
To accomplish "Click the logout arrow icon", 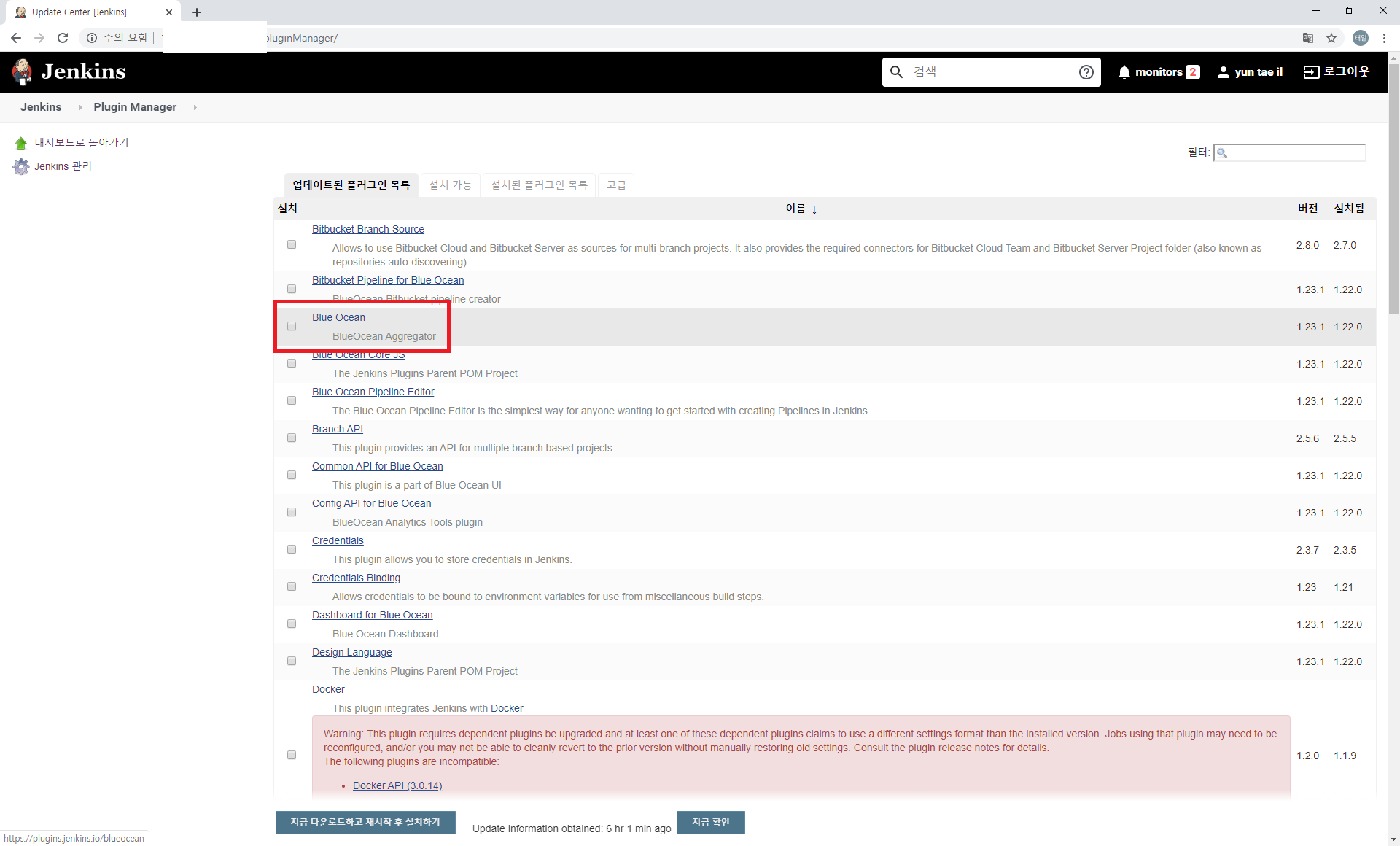I will 1311,72.
